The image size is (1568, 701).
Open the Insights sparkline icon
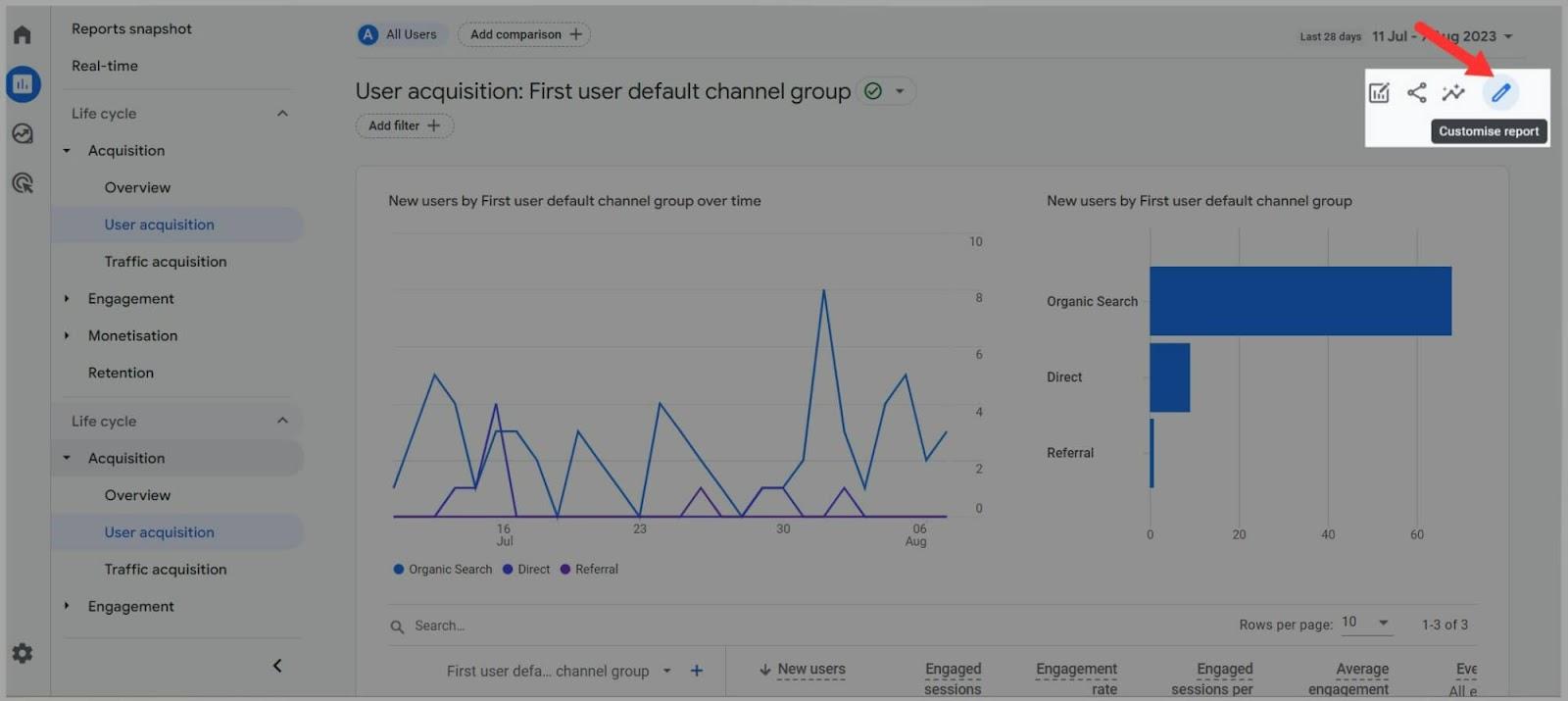pyautogui.click(x=1453, y=93)
